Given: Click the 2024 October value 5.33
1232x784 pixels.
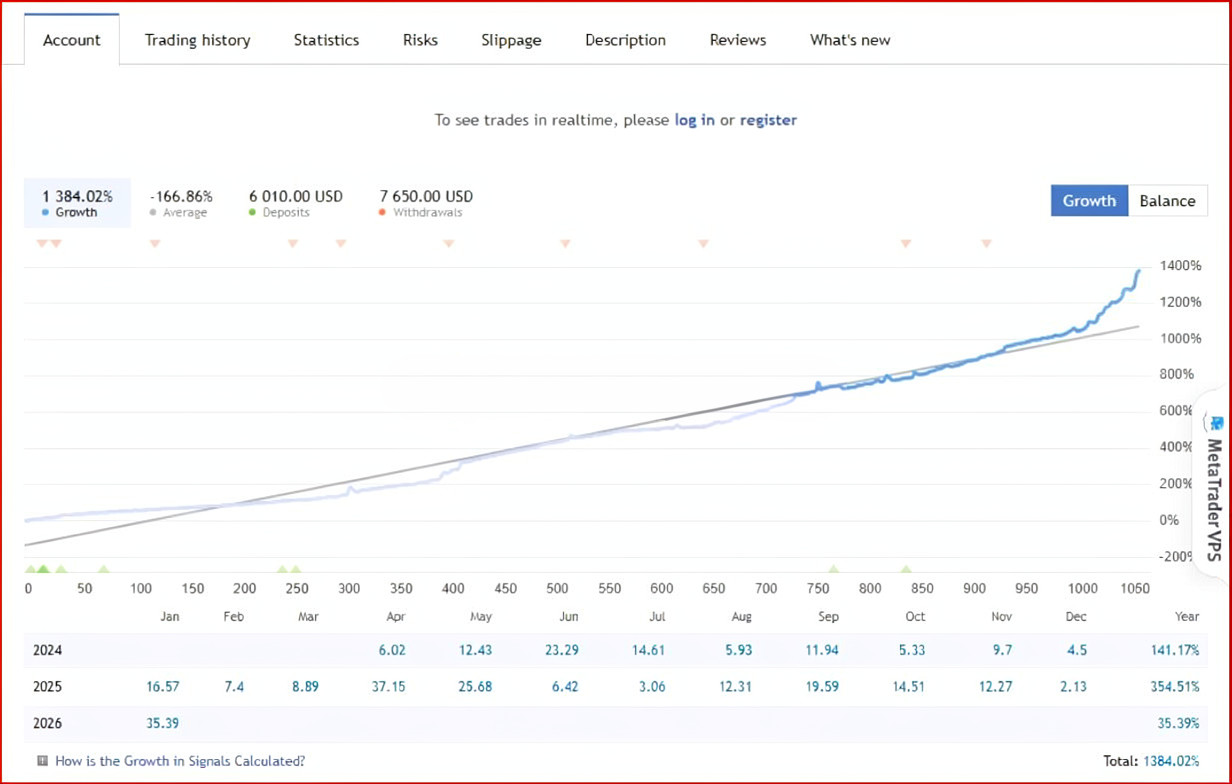Looking at the screenshot, I should tap(911, 650).
